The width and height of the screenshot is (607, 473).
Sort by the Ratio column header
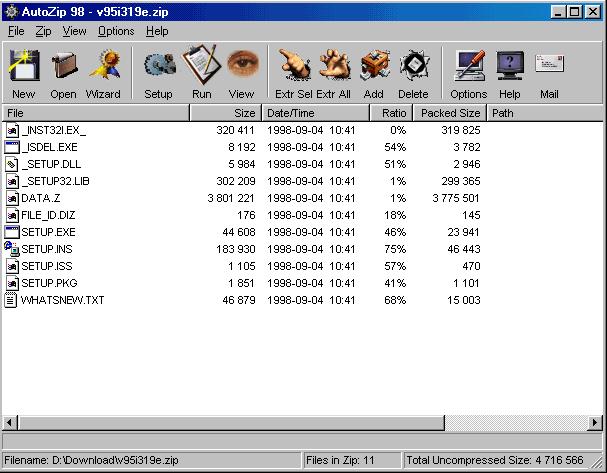coord(391,113)
